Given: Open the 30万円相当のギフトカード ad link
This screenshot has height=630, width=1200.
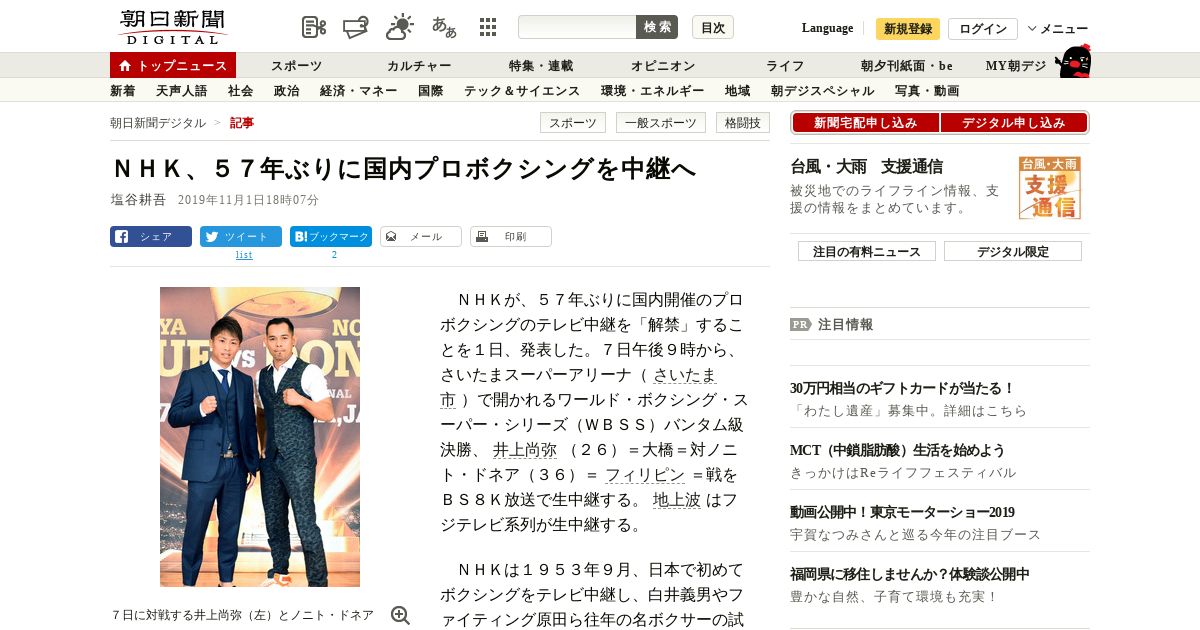Looking at the screenshot, I should (903, 388).
